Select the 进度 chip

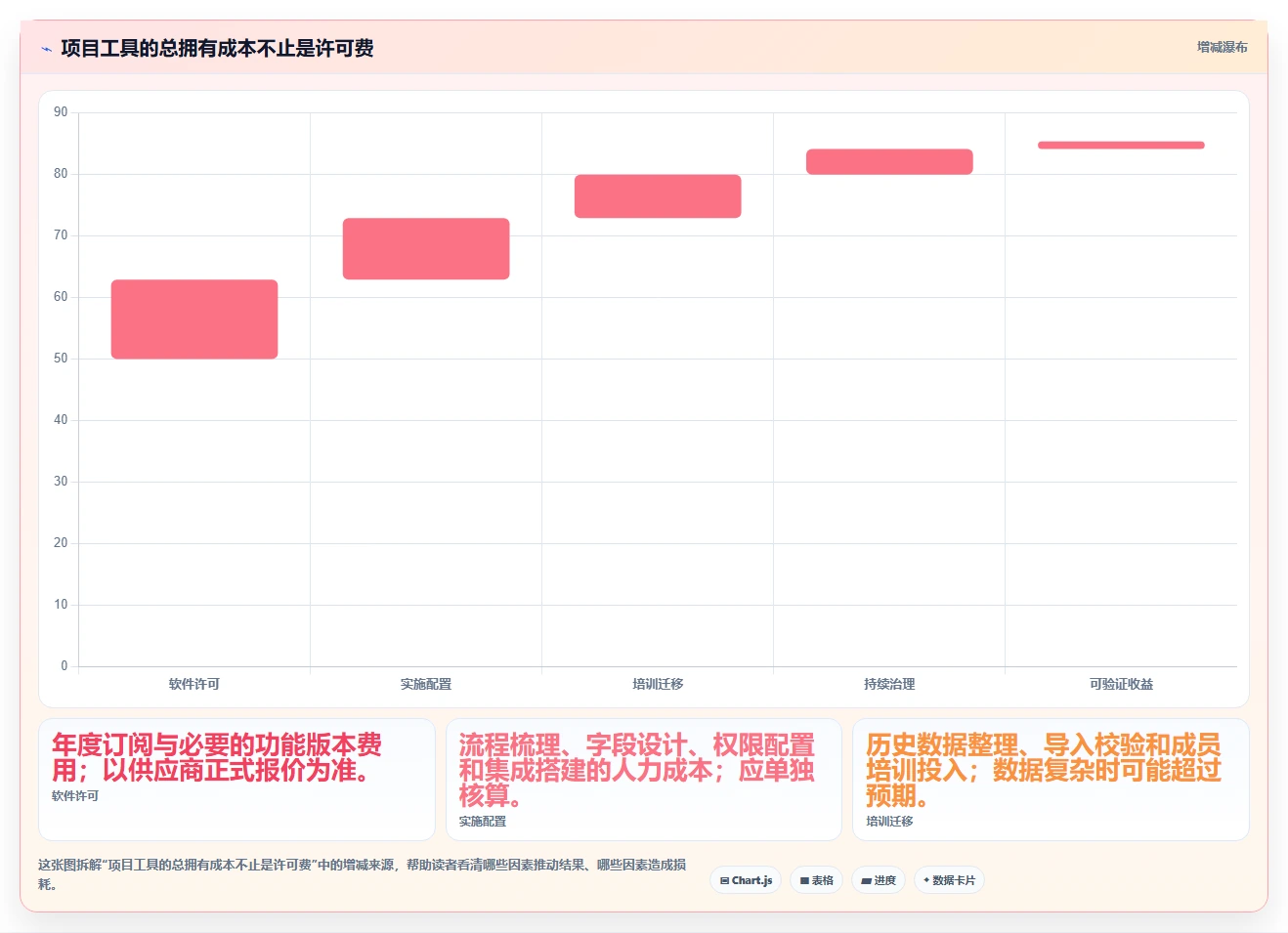point(879,880)
